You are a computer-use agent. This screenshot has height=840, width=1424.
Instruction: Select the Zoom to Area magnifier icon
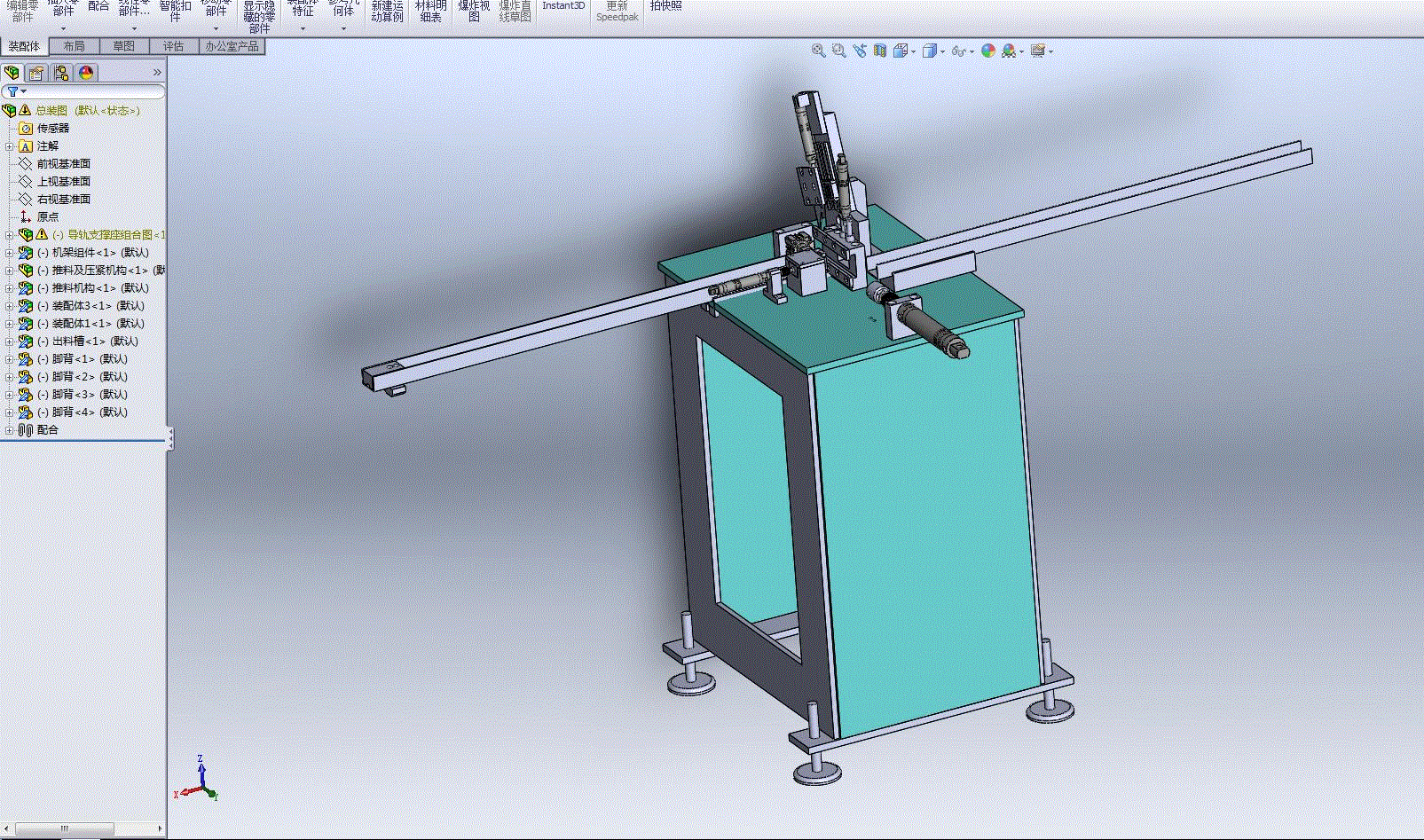tap(838, 51)
